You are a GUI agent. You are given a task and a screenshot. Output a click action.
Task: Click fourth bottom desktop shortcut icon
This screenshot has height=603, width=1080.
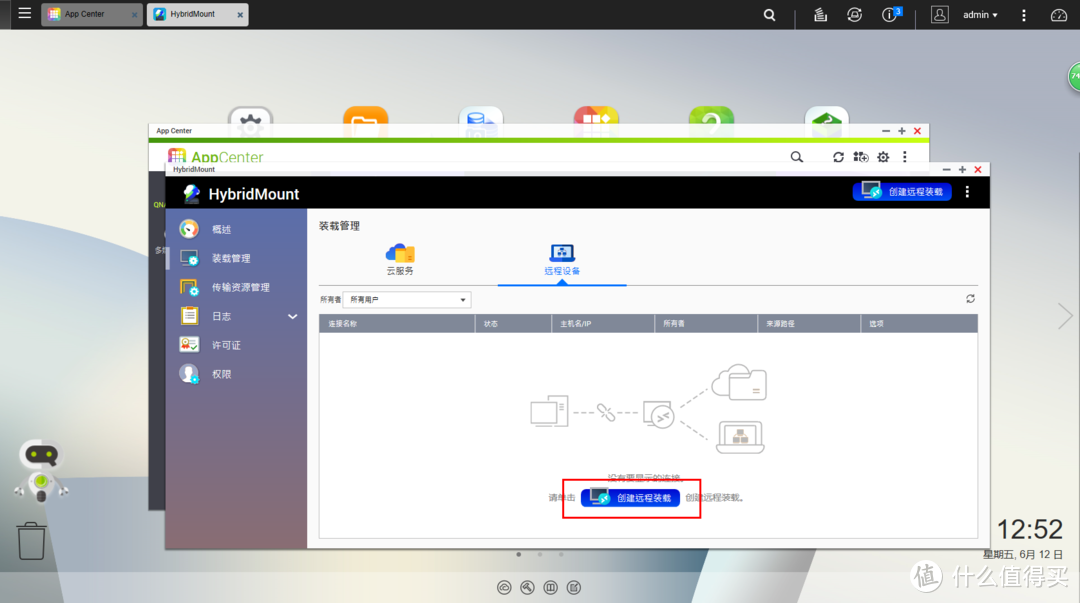(574, 587)
